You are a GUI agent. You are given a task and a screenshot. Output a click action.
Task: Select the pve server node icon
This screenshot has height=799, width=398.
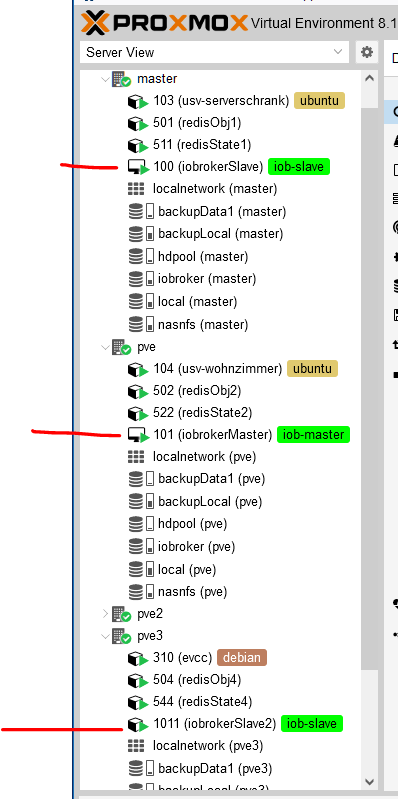point(121,347)
